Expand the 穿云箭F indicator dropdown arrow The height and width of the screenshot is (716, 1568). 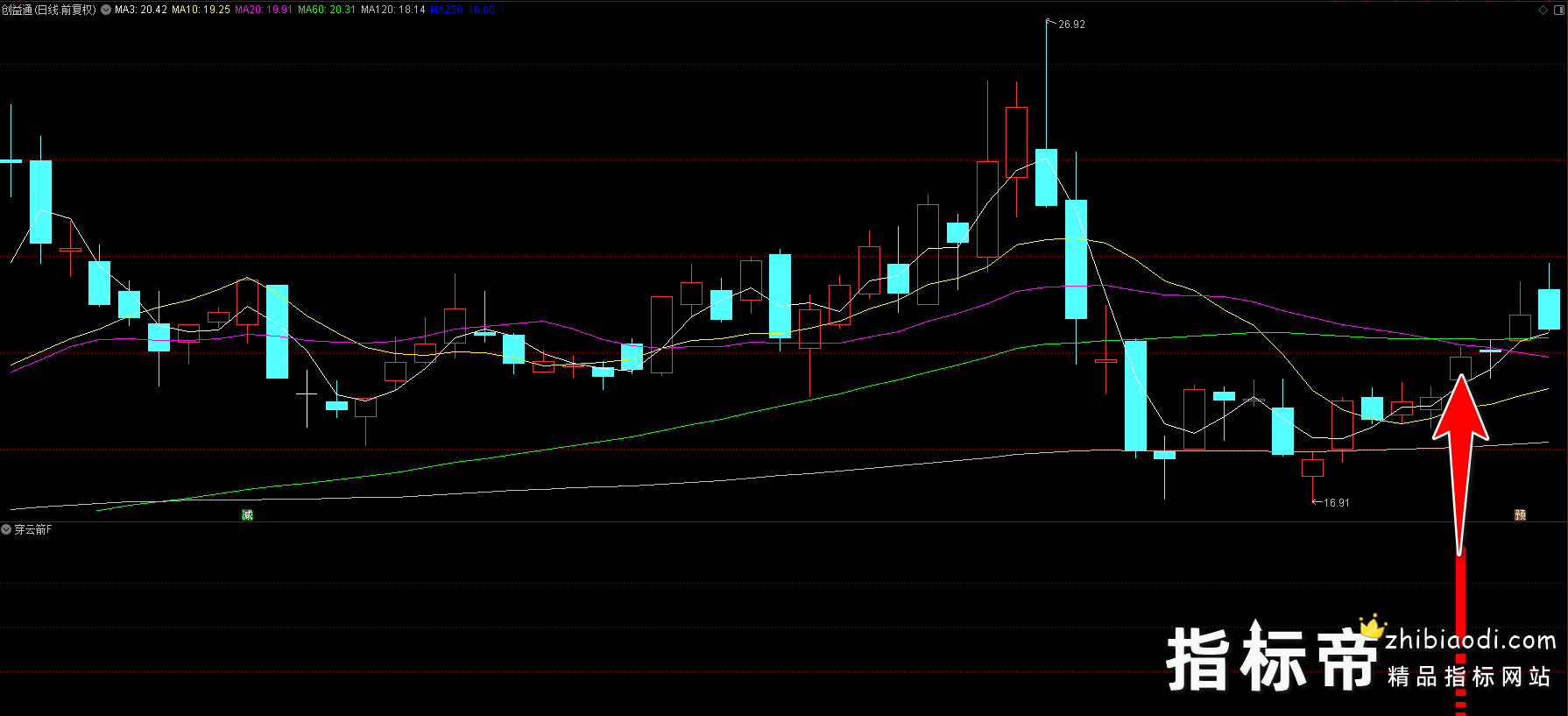[6, 529]
